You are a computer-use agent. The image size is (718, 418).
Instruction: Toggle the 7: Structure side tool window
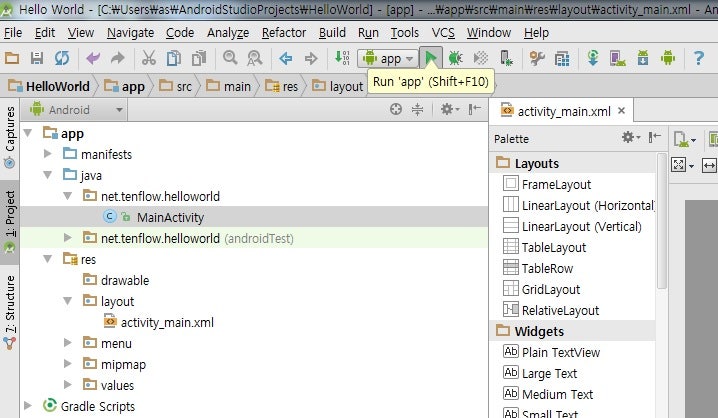tap(10, 313)
